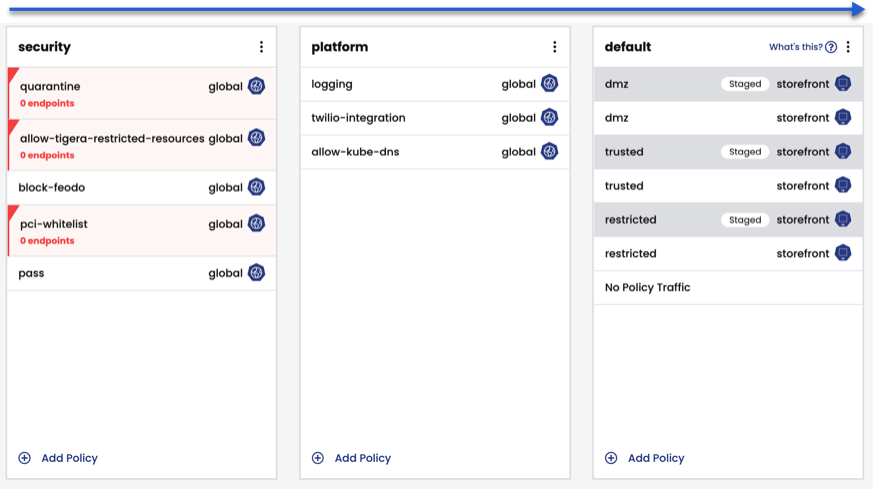Image resolution: width=873 pixels, height=489 pixels.
Task: Click the pass policy's global icon
Action: tap(257, 273)
